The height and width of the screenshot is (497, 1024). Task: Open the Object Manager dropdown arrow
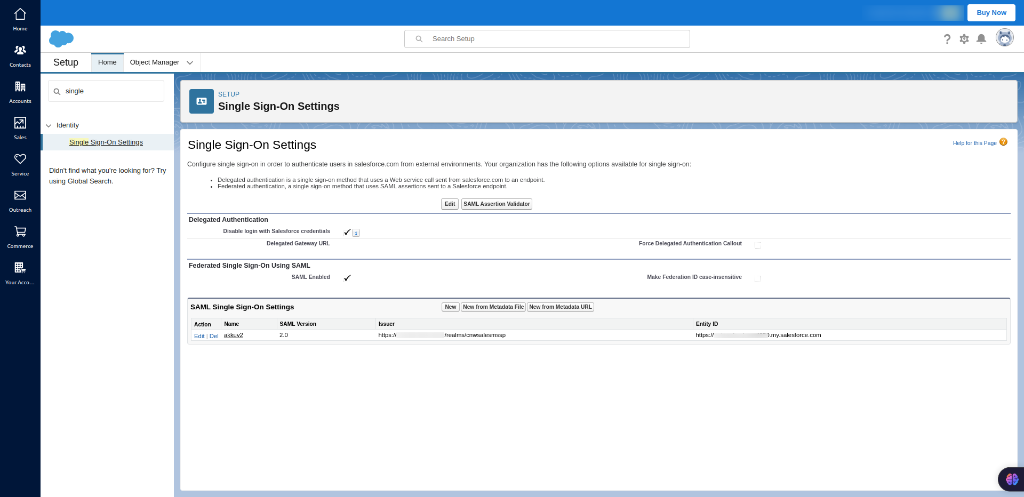click(x=190, y=63)
